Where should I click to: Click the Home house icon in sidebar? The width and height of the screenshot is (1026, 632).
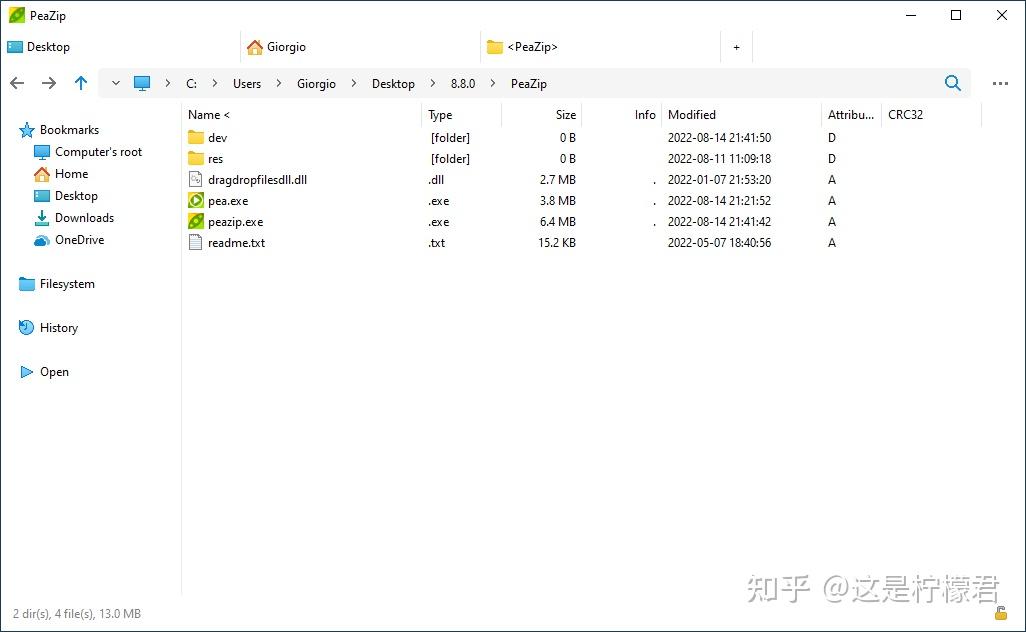tap(42, 174)
